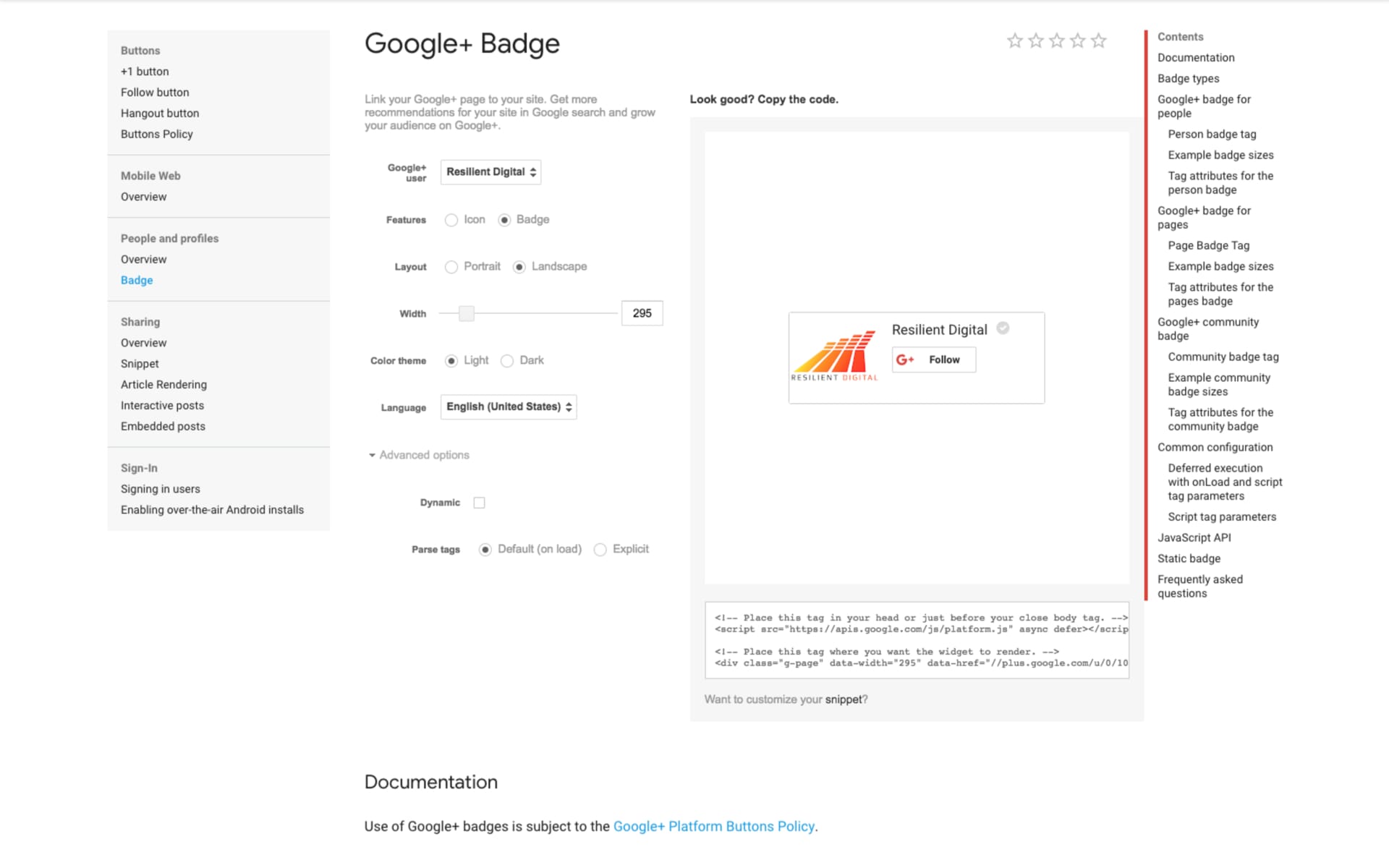
Task: Open Buttons Policy in the sidebar
Action: [x=157, y=135]
